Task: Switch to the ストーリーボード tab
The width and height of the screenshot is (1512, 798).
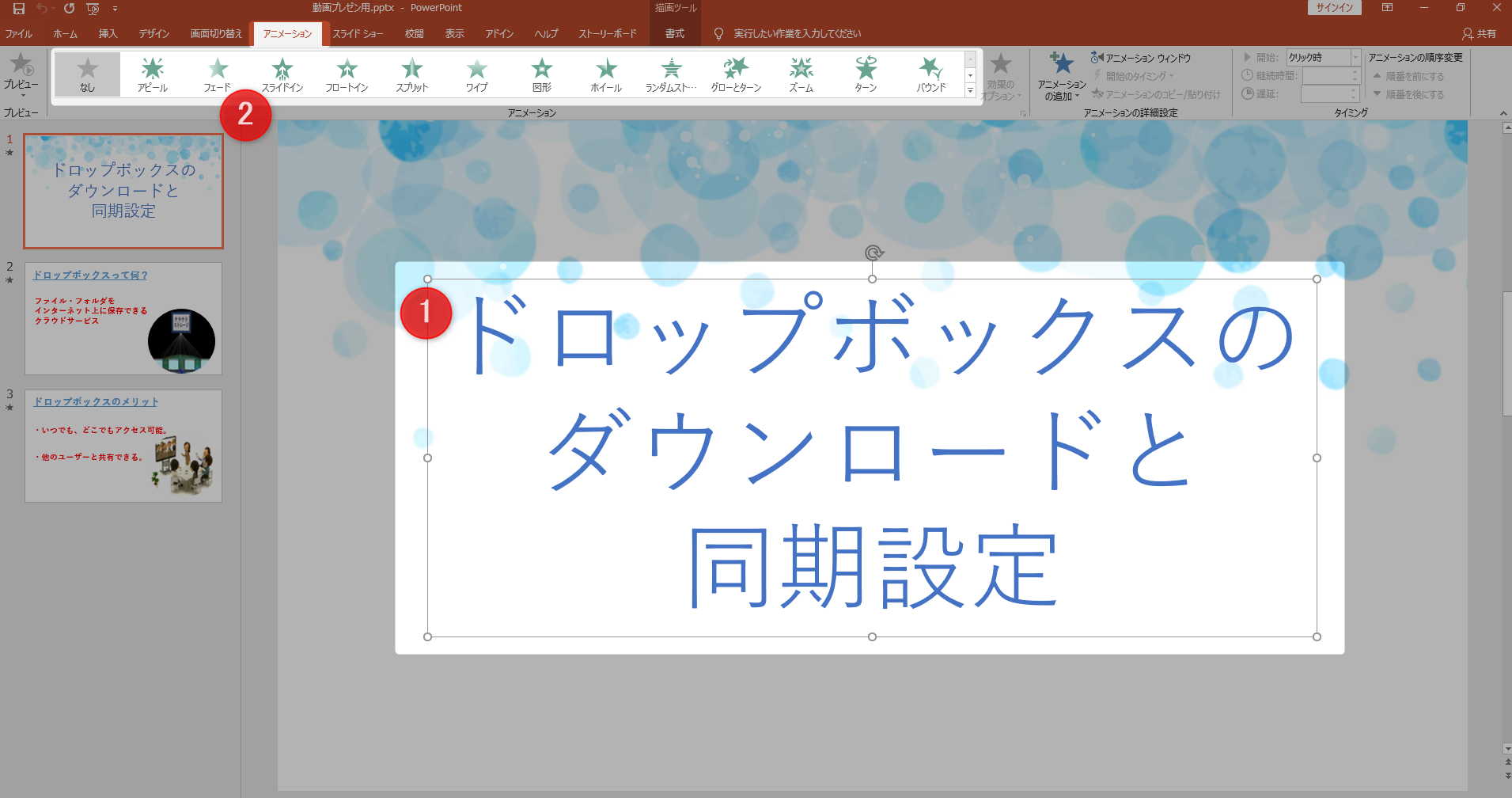Action: pos(607,33)
